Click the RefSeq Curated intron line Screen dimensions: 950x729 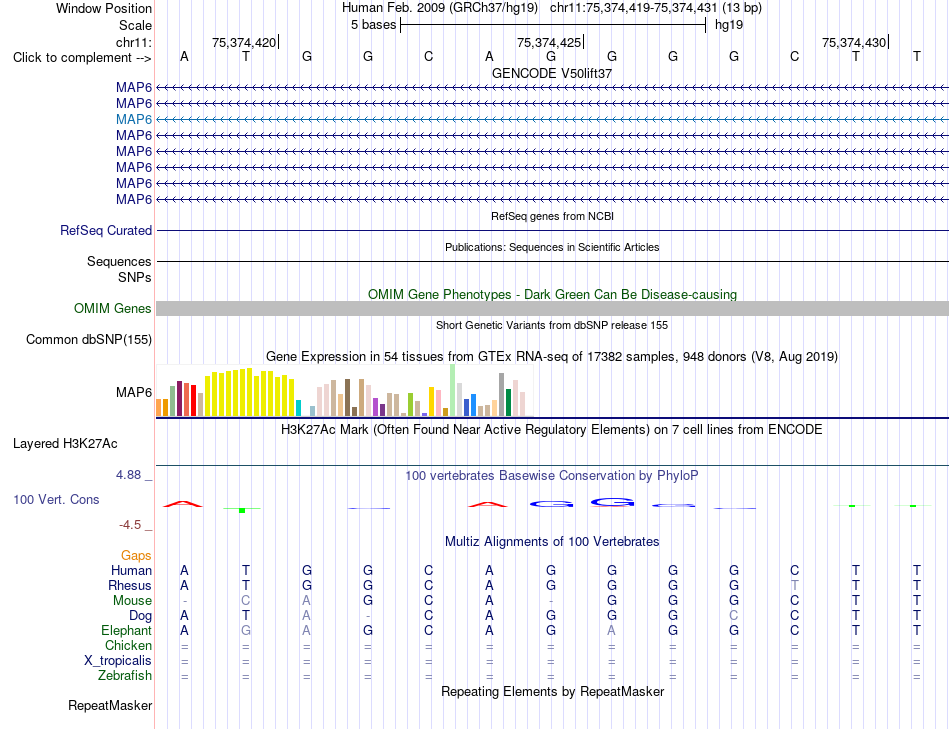[x=552, y=230]
